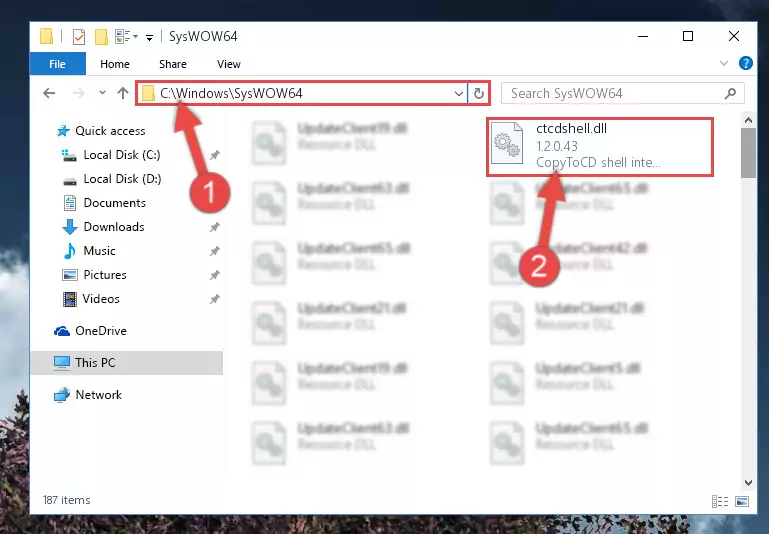769x534 pixels.
Task: Click the ctcdshell.dll gear file icon
Action: 507,143
